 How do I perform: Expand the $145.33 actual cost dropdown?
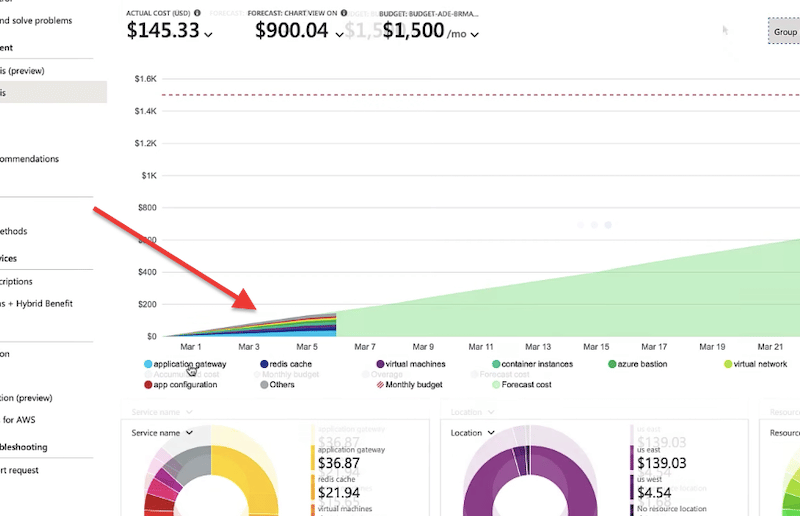pos(208,35)
